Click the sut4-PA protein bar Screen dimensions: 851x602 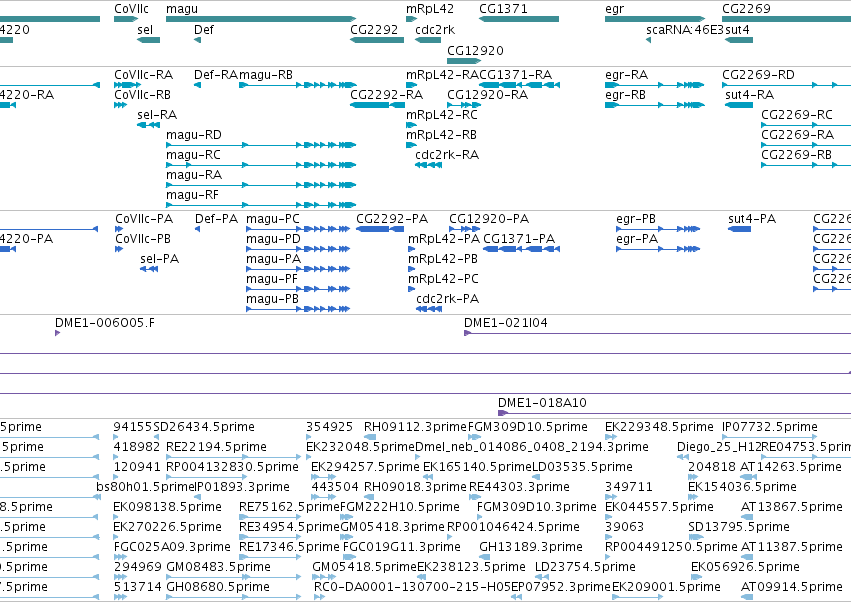tap(739, 229)
